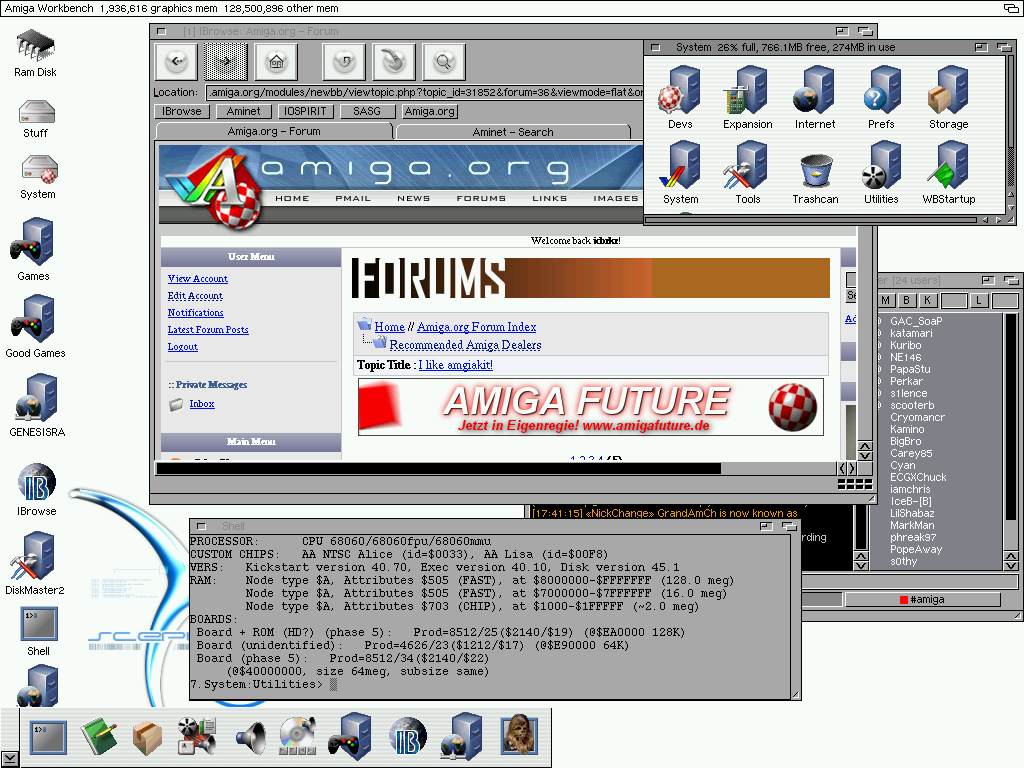Click the CD disc dock icon
This screenshot has height=768, width=1024.
(x=298, y=736)
